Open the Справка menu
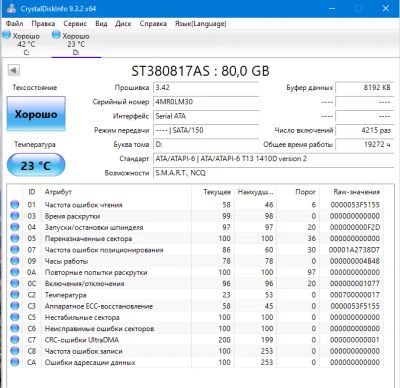This screenshot has height=388, width=400. click(153, 24)
